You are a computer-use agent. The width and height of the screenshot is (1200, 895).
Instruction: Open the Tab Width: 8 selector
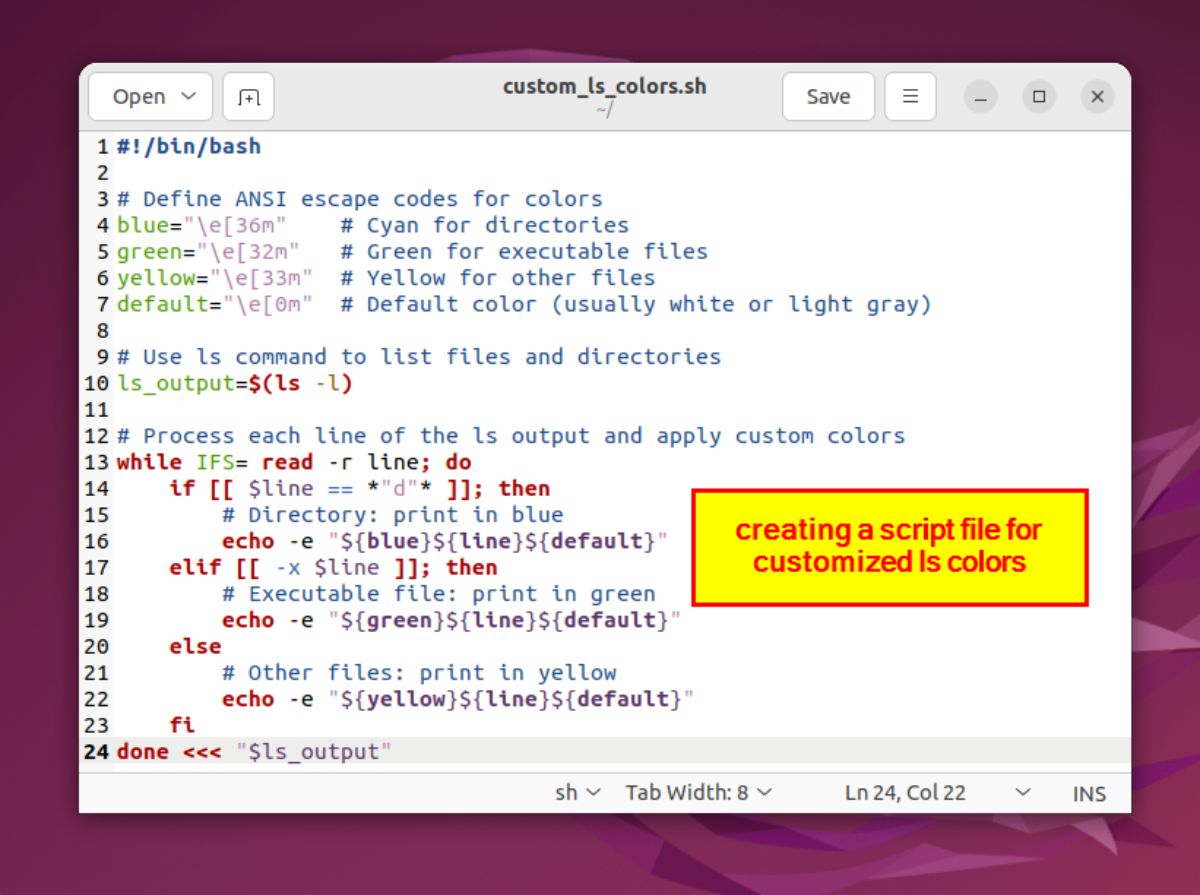(x=700, y=792)
